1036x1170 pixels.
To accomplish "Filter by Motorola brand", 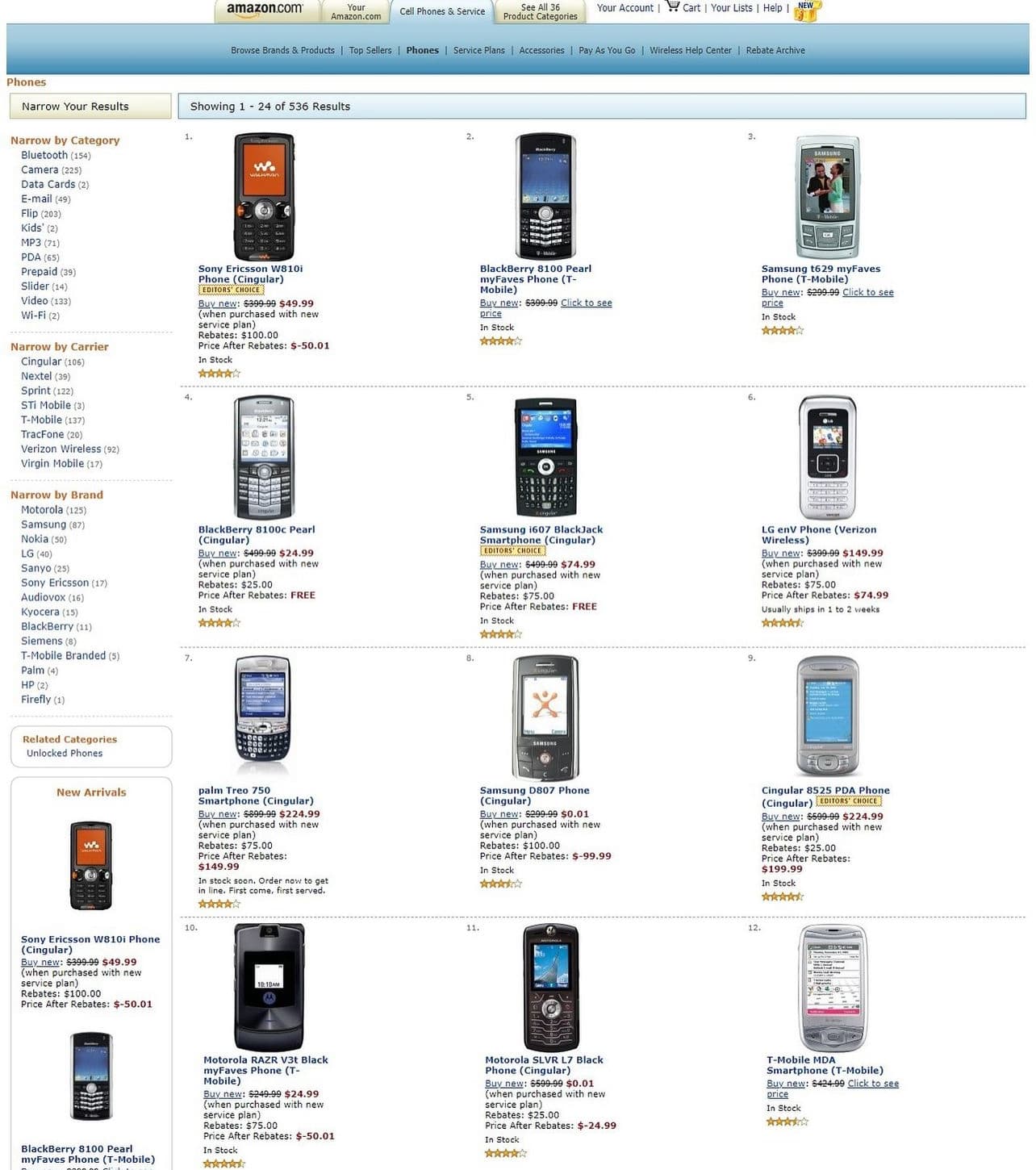I will click(42, 510).
